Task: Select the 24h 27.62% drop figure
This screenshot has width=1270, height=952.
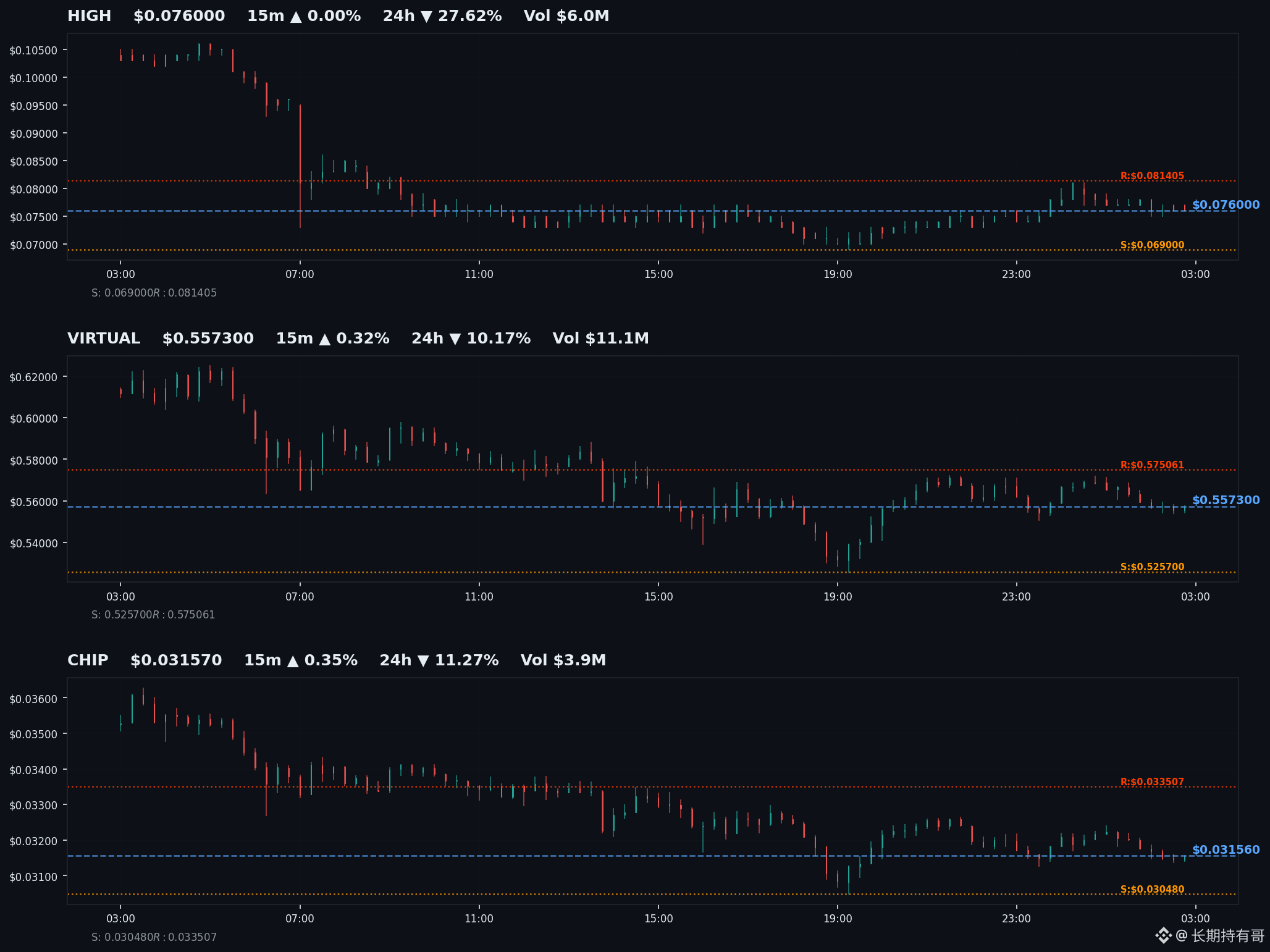Action: [x=442, y=16]
